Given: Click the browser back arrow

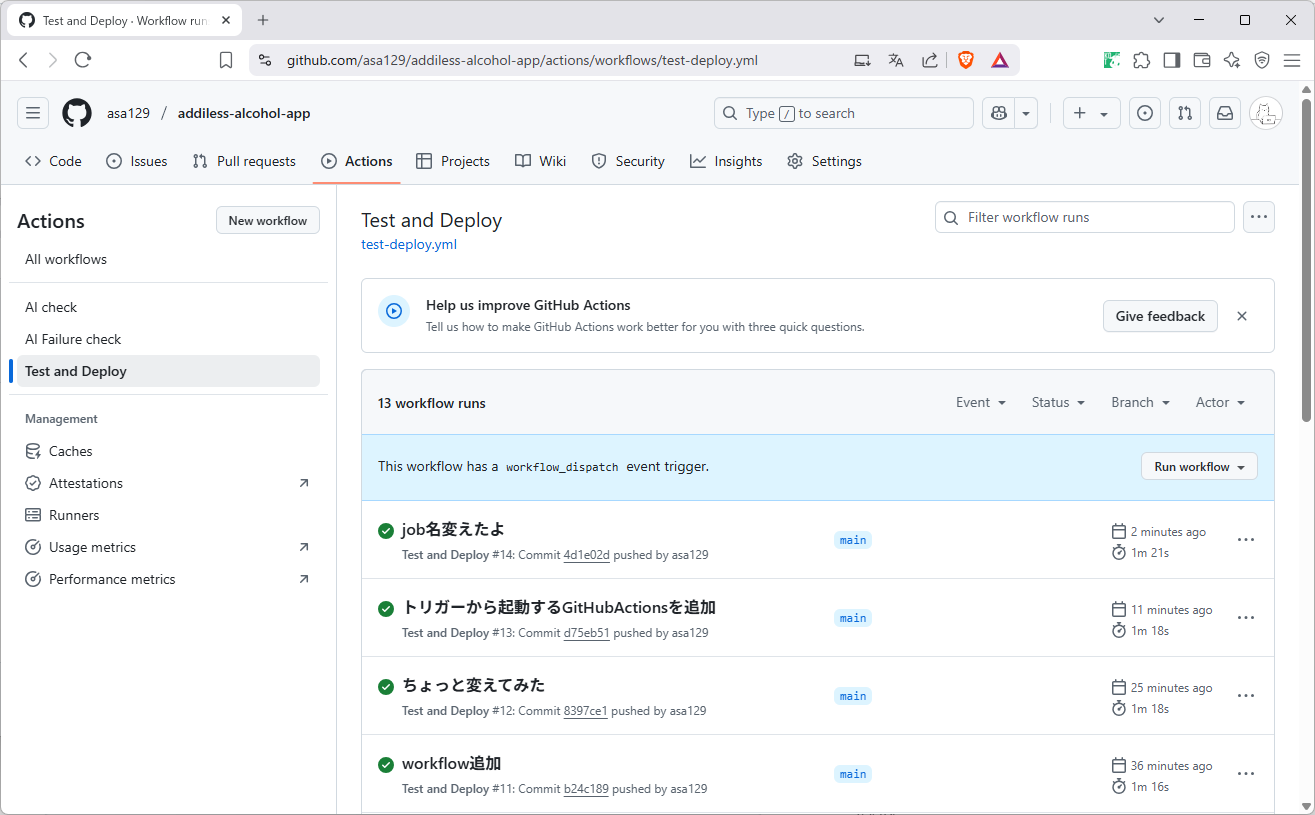Looking at the screenshot, I should 24,60.
